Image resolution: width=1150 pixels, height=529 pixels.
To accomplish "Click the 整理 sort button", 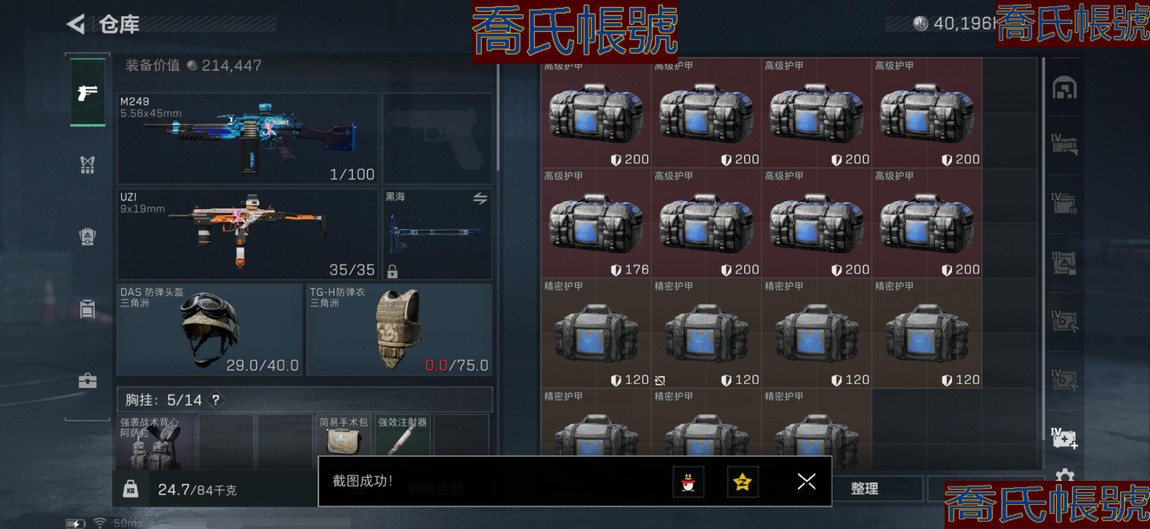I will click(865, 489).
